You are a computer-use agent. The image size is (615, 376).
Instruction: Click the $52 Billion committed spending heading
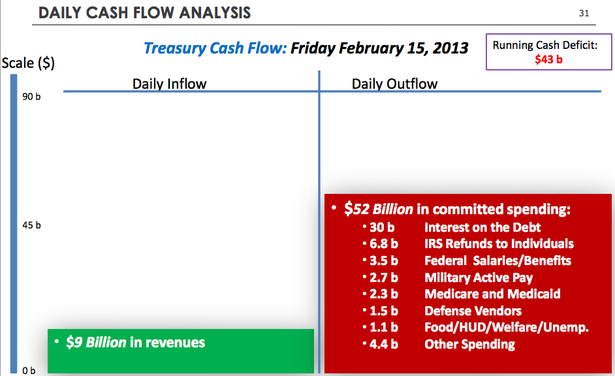coord(457,209)
